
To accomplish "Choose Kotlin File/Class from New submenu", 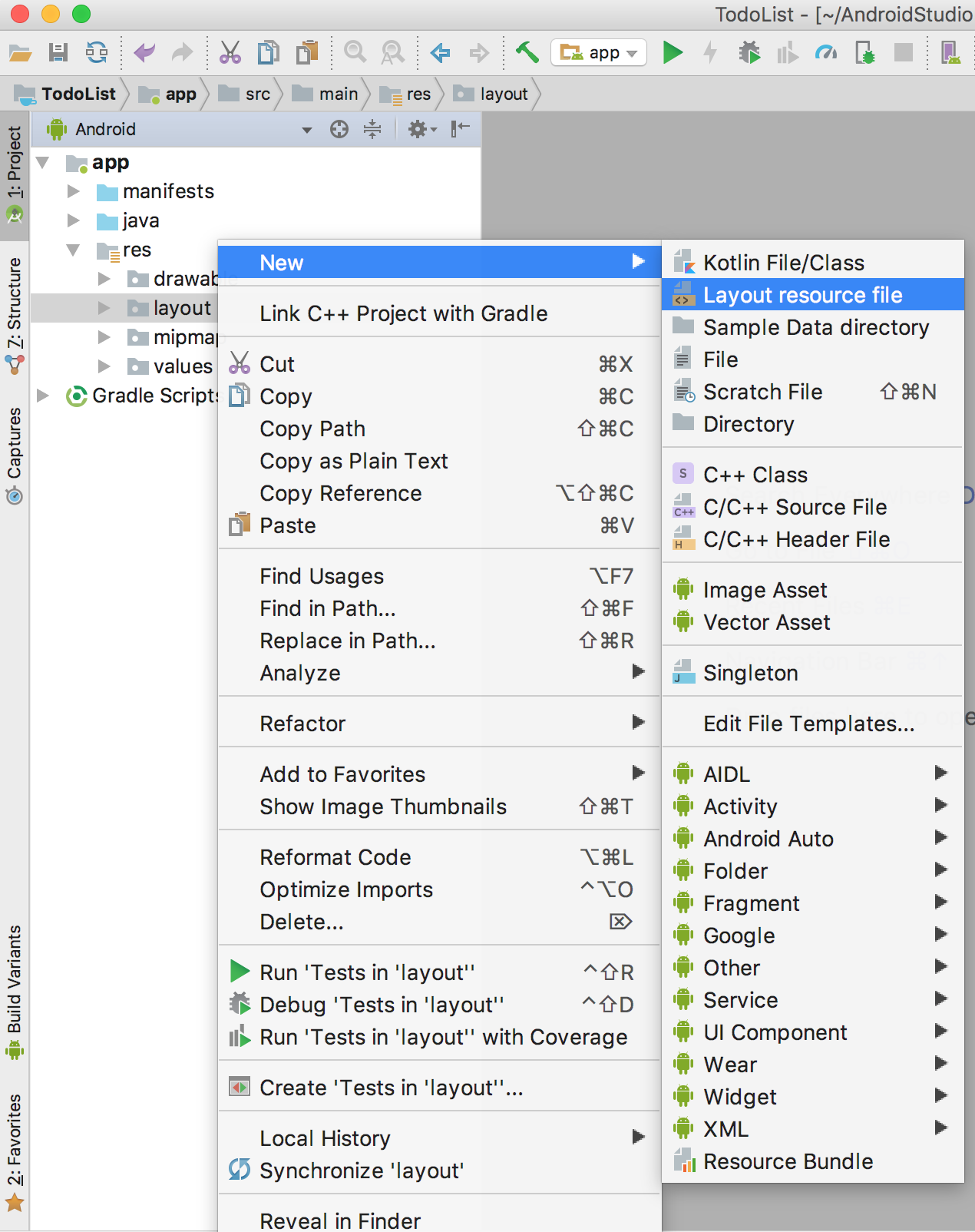I will point(812,262).
